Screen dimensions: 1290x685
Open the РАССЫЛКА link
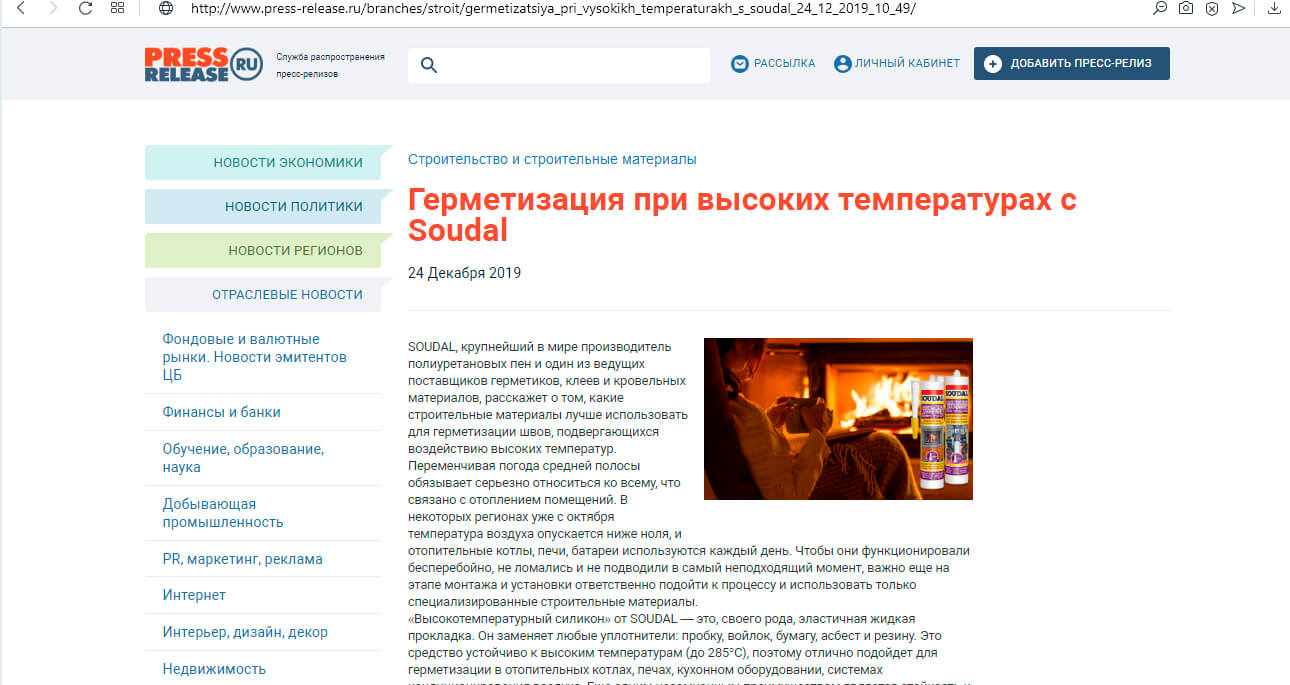[784, 64]
